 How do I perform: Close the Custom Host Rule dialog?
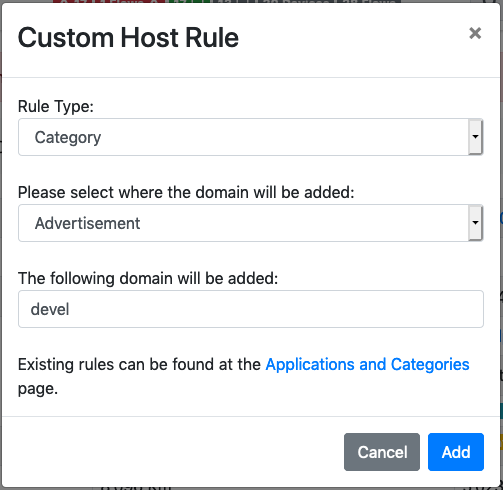click(475, 33)
